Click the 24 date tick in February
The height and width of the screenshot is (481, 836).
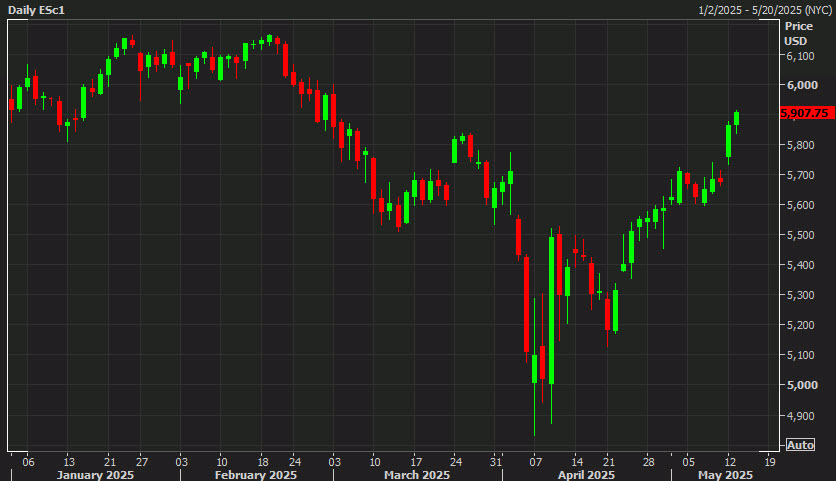(x=294, y=462)
